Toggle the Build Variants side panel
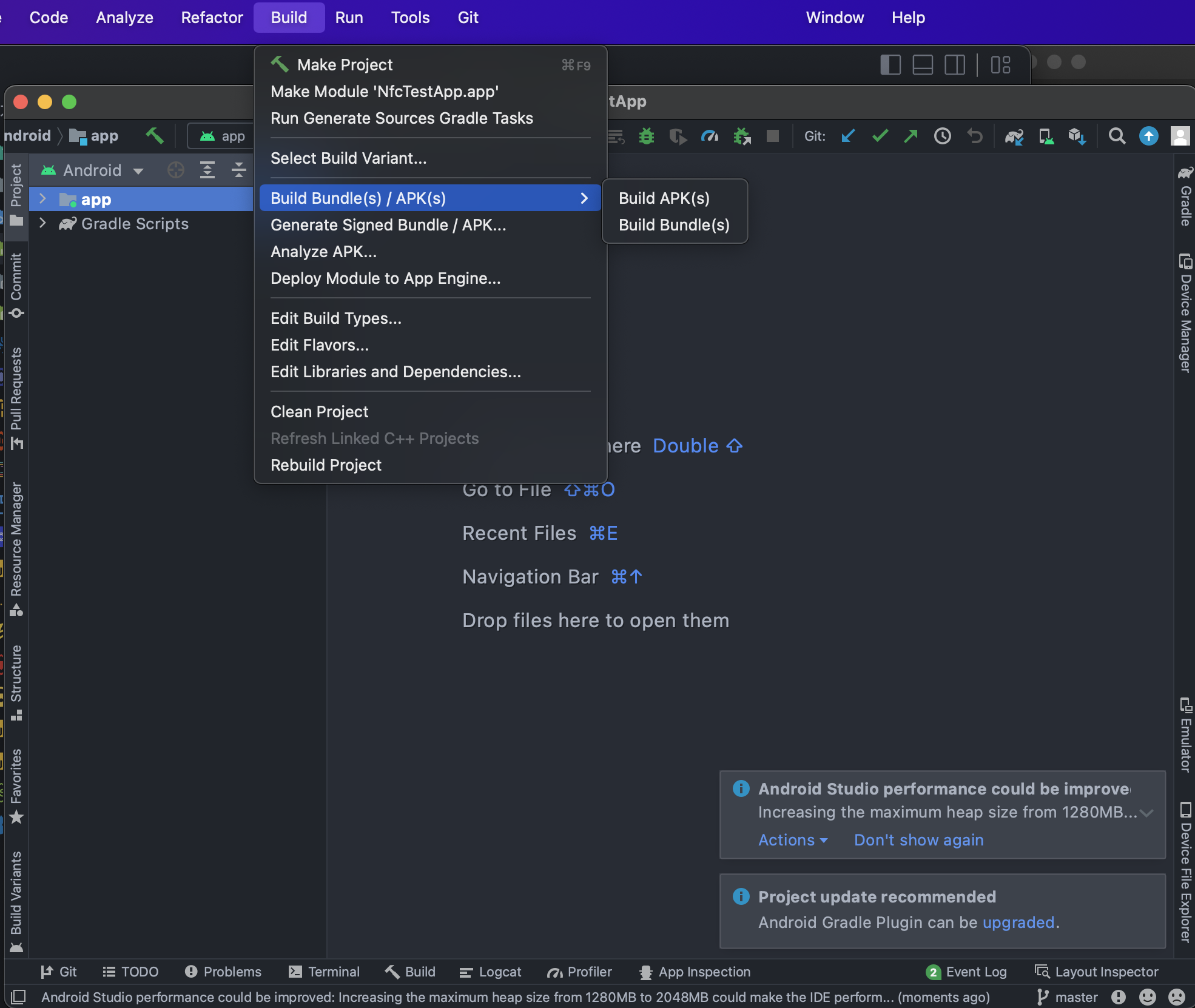The height and width of the screenshot is (1008, 1195). point(16,898)
